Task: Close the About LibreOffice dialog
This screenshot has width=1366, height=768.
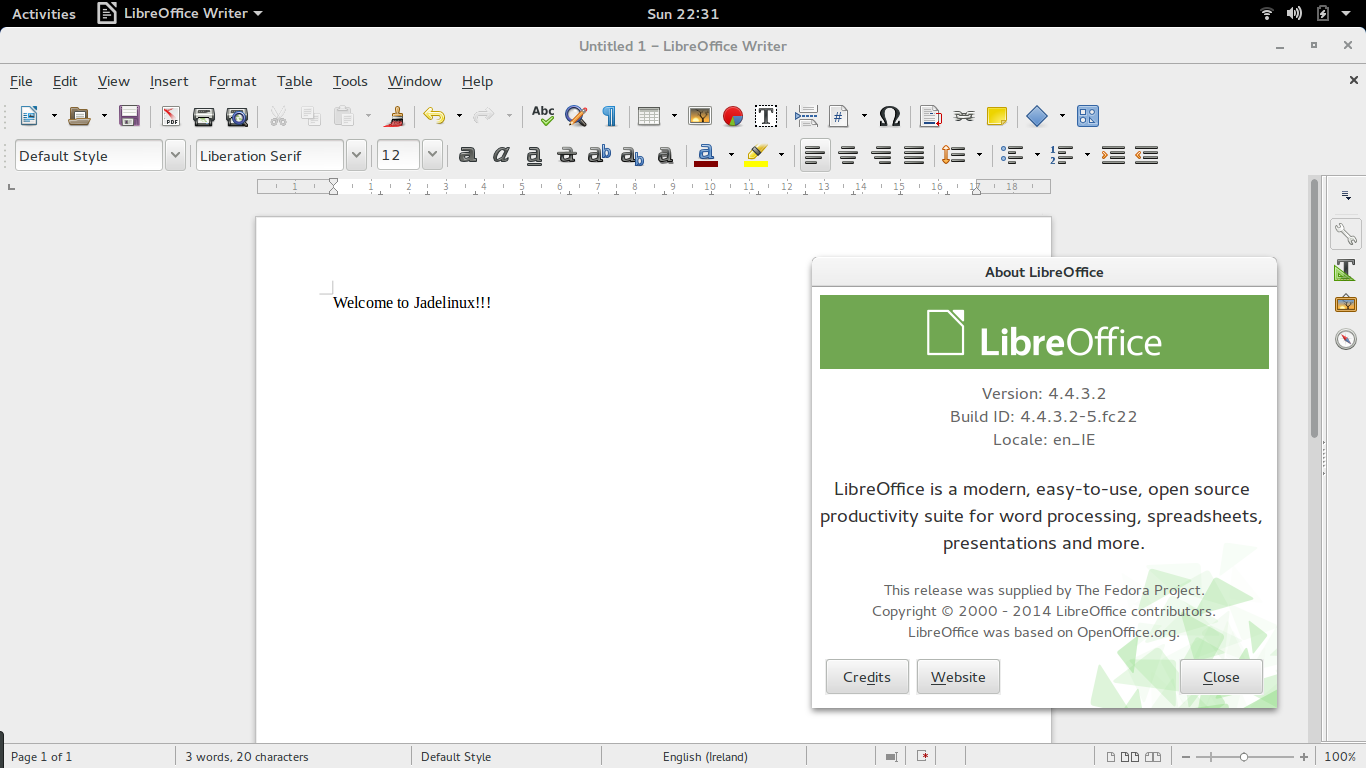Action: point(1221,677)
